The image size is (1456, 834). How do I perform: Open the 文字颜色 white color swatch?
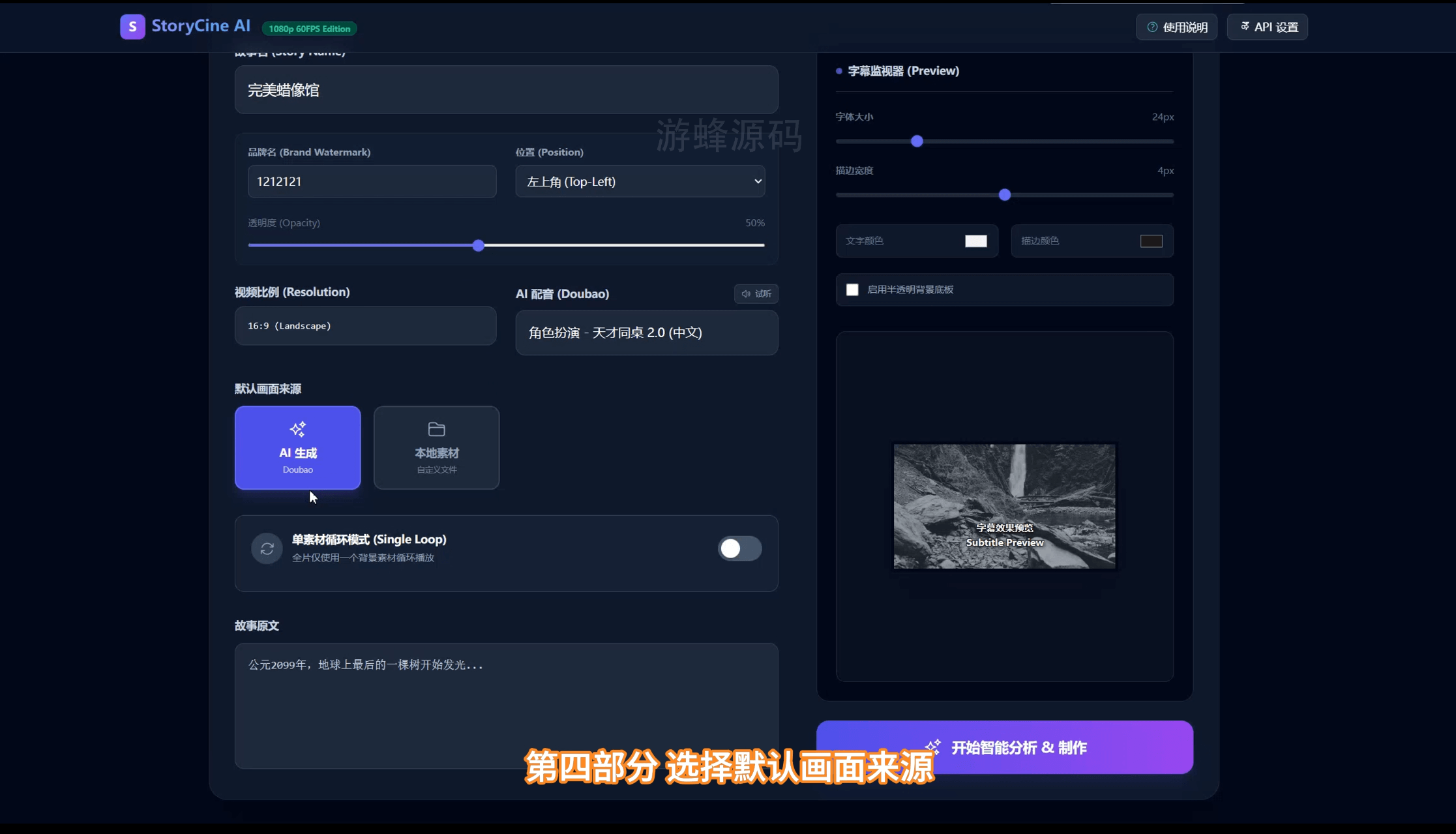(x=975, y=241)
